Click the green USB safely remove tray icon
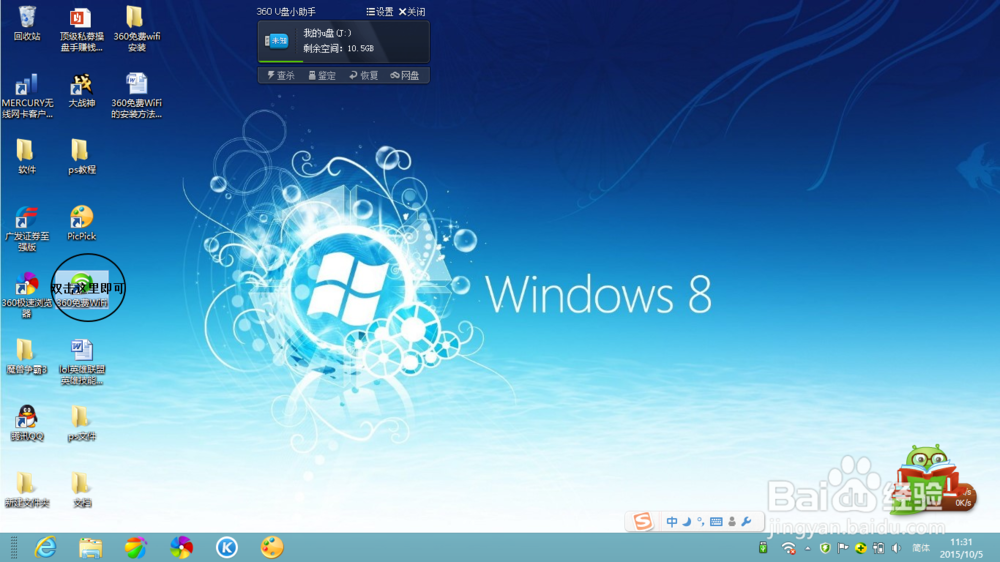 pos(763,548)
